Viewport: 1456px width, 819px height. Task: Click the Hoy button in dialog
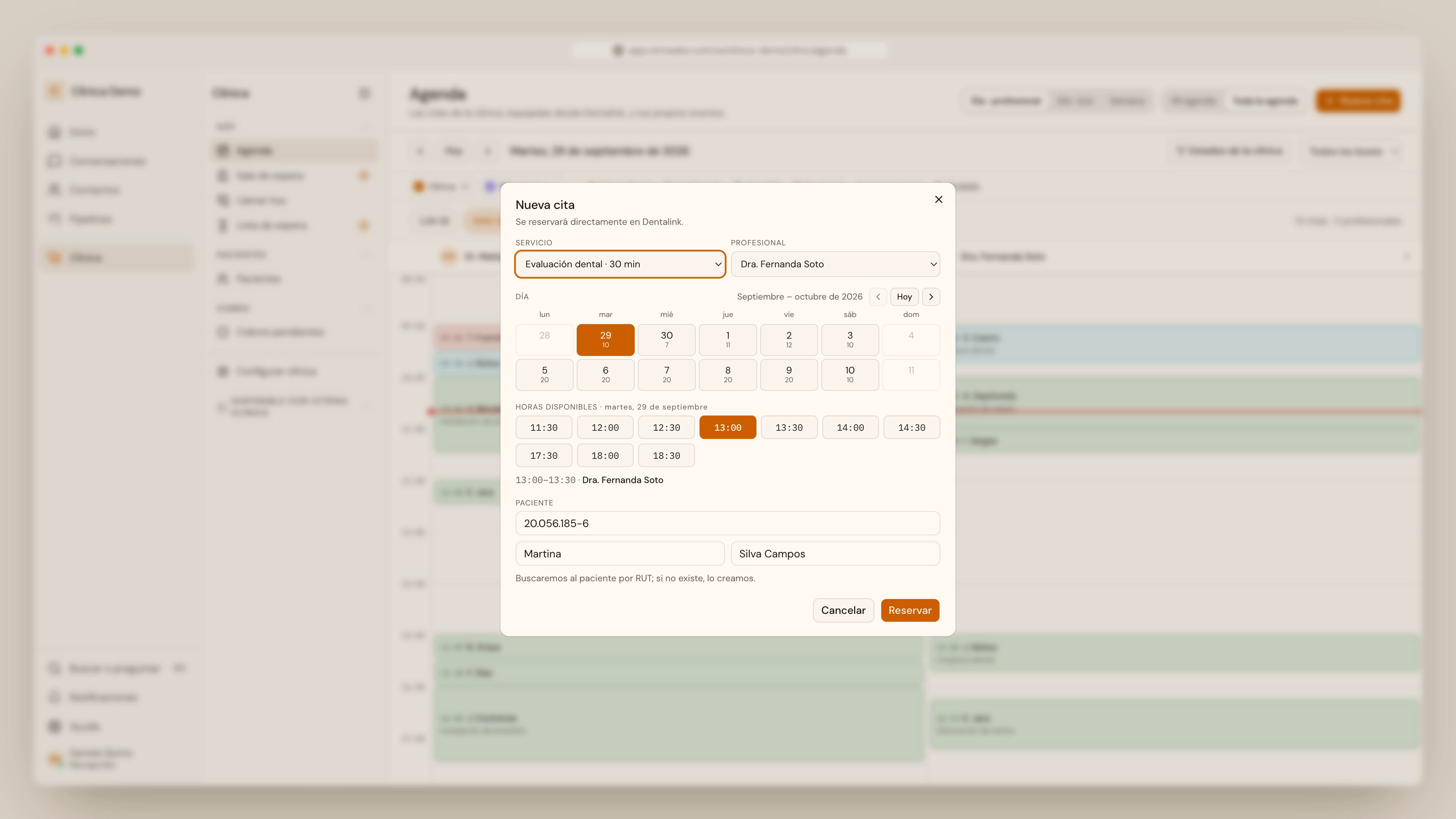[904, 297]
